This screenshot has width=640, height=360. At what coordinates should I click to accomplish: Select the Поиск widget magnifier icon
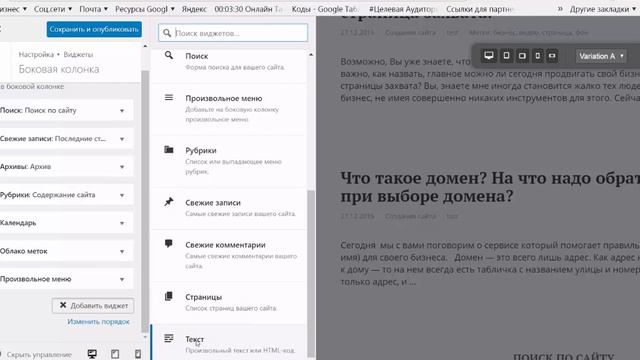click(169, 55)
